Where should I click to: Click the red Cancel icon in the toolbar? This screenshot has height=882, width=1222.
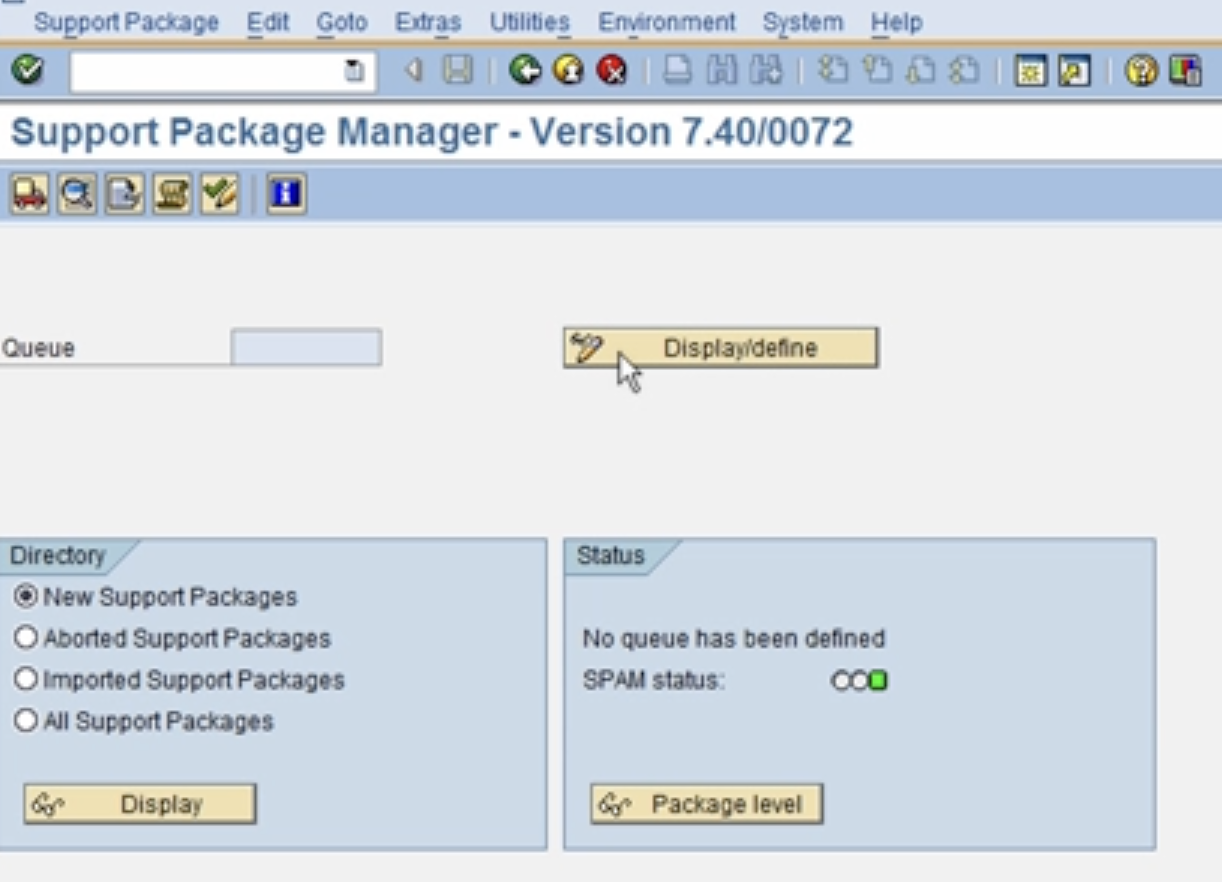tap(612, 70)
